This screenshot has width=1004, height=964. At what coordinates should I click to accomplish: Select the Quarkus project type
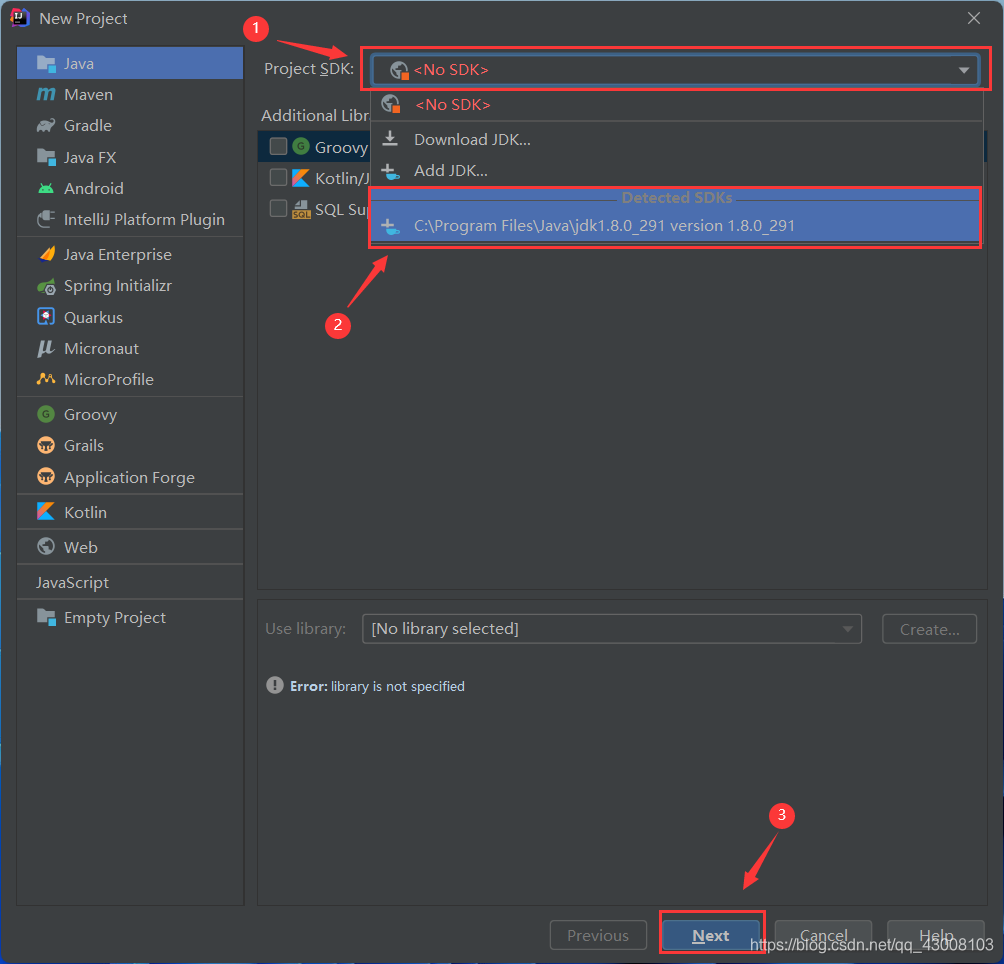130,317
